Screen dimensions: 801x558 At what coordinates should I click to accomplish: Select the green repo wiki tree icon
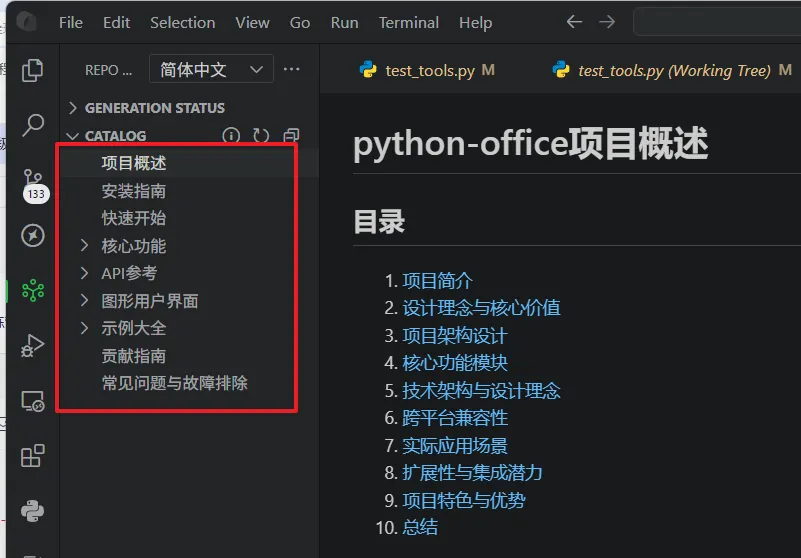pos(33,290)
